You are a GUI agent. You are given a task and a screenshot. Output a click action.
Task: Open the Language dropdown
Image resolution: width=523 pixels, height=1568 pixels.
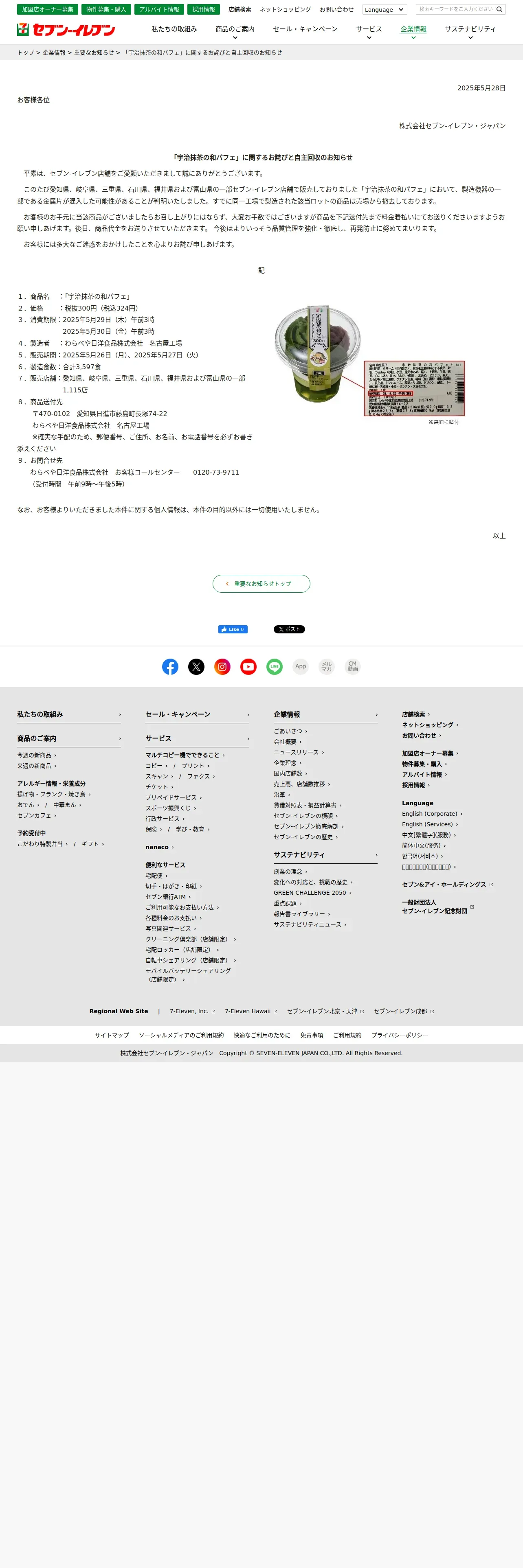pos(384,10)
